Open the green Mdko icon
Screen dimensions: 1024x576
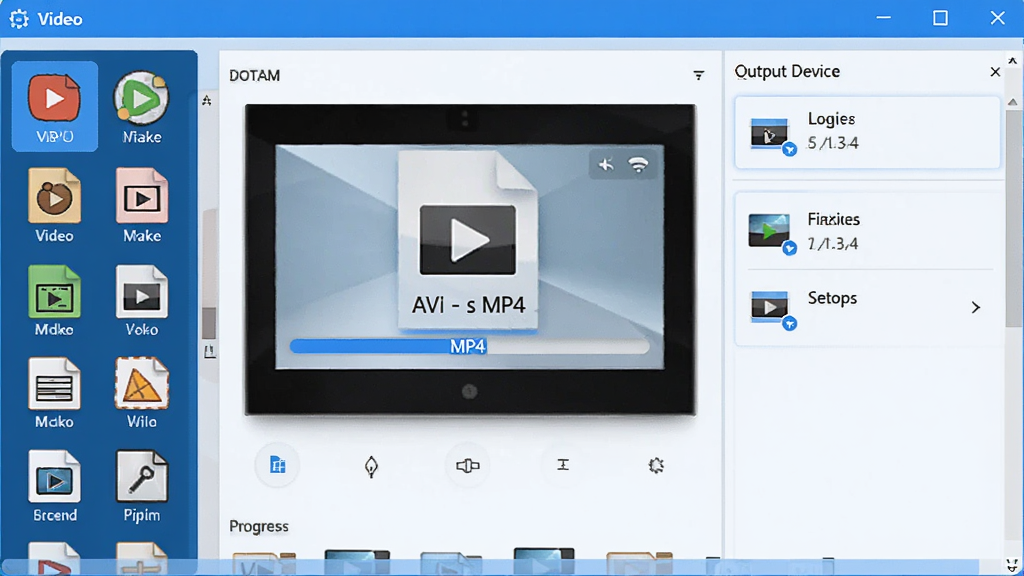pos(54,292)
